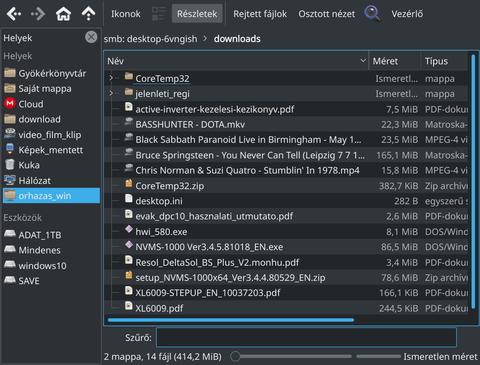Open Hálózat network place
This screenshot has width=480, height=365.
(51, 180)
